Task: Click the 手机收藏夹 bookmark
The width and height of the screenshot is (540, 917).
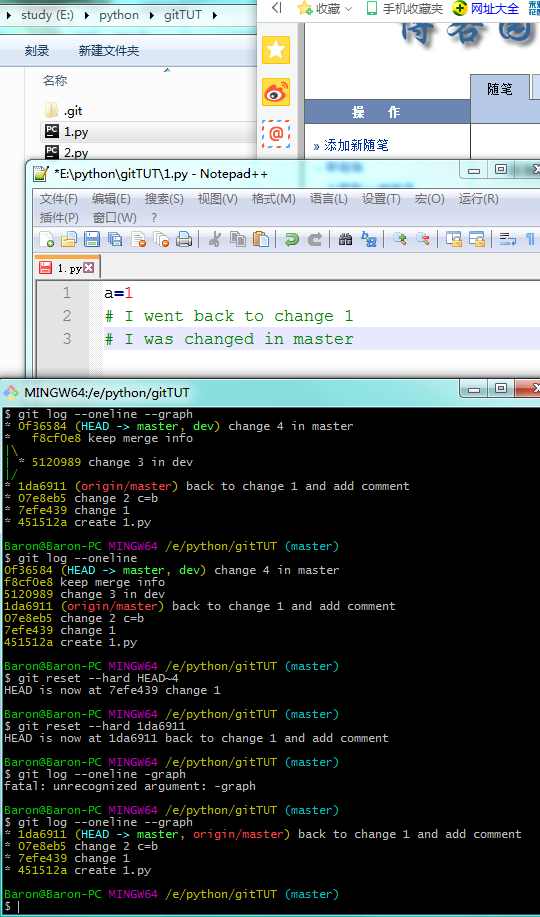Action: coord(404,8)
